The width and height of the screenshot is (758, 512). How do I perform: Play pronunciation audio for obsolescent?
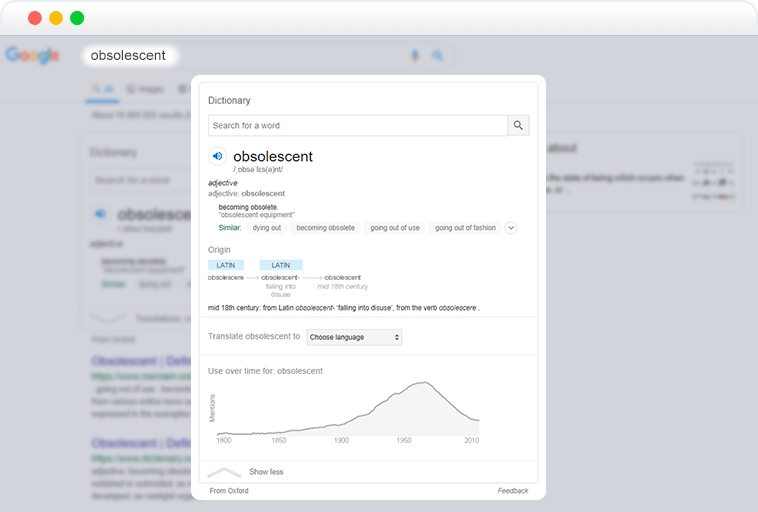click(x=218, y=156)
